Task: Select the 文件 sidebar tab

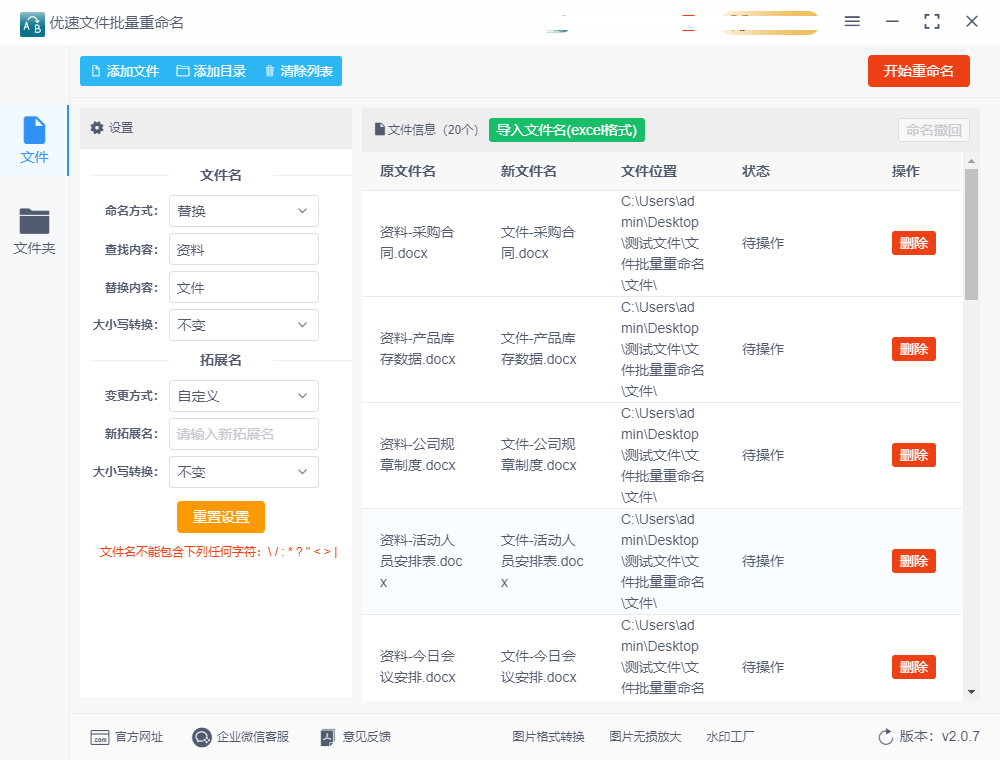Action: pyautogui.click(x=34, y=140)
